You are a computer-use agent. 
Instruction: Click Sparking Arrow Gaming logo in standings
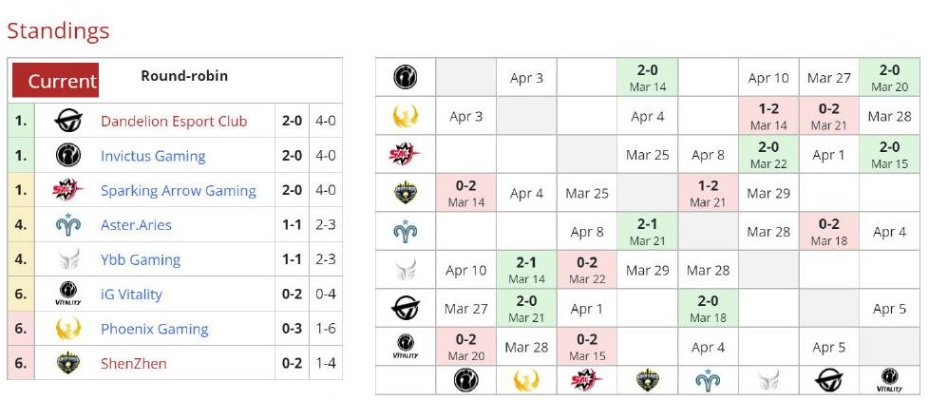pyautogui.click(x=69, y=190)
